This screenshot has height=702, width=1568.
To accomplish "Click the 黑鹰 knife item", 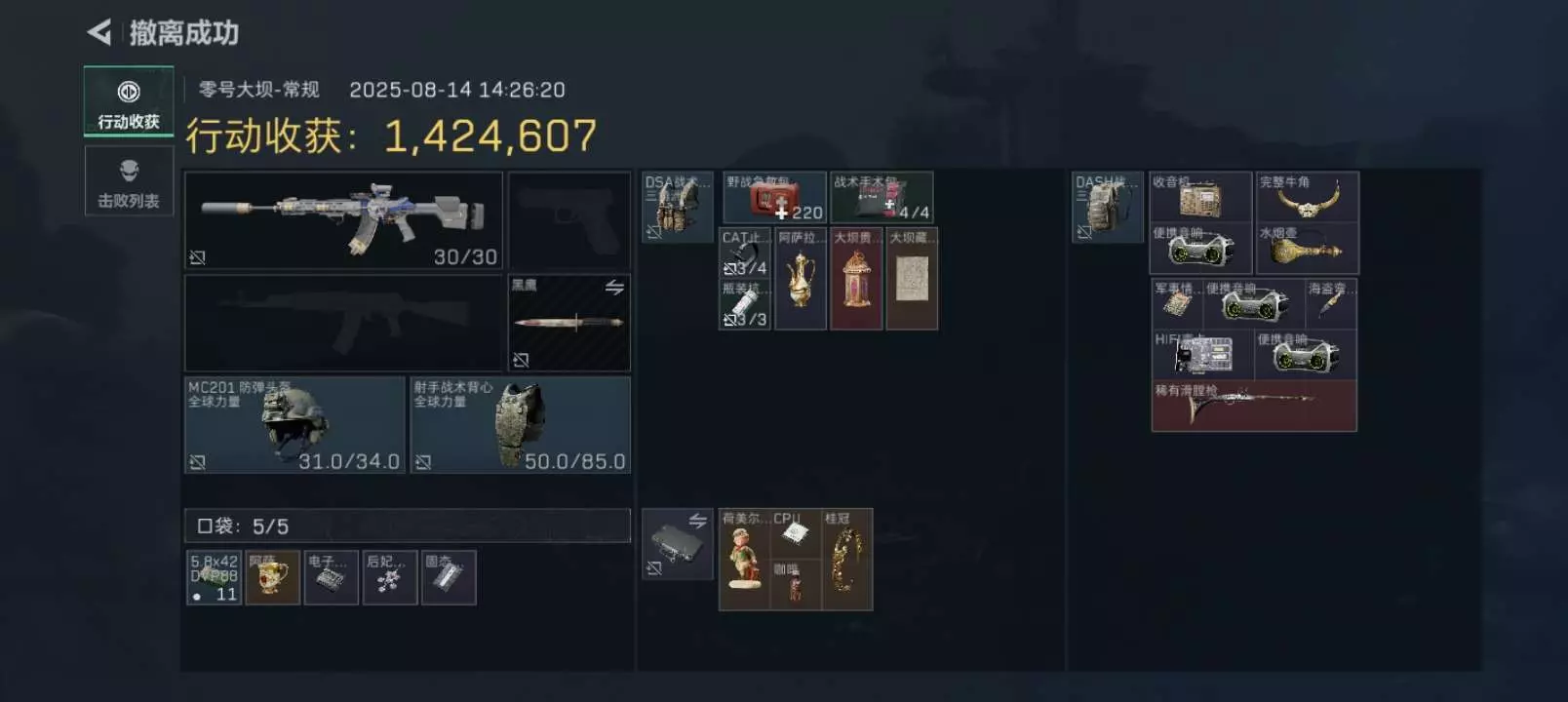I will (x=569, y=323).
